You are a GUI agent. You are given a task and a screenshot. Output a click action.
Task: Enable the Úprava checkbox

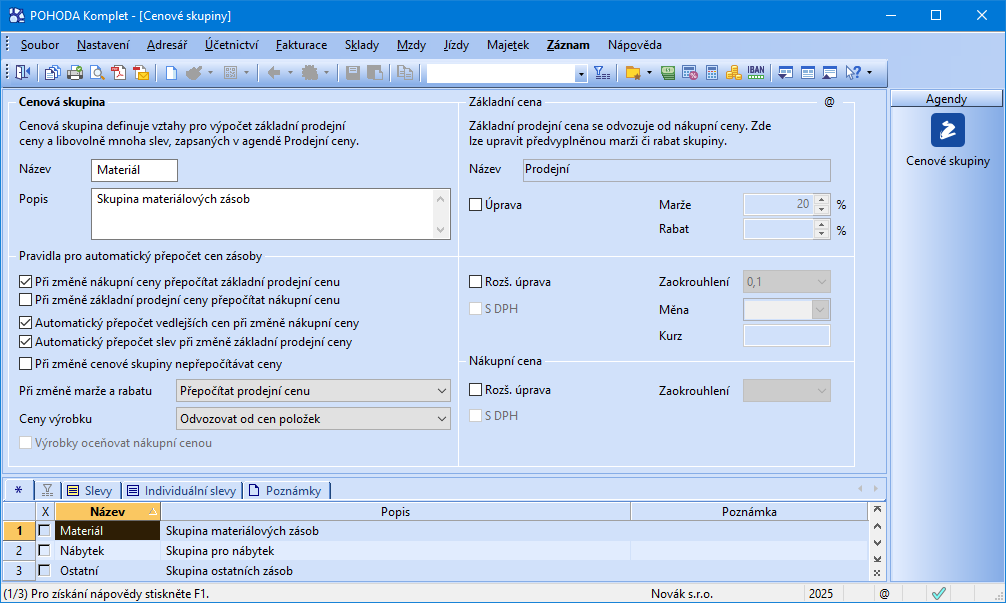coord(475,205)
